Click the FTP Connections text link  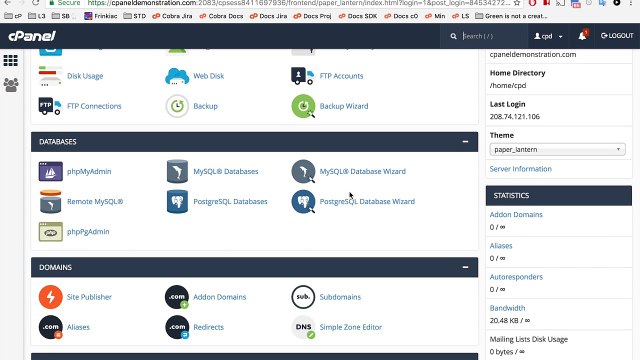click(94, 106)
